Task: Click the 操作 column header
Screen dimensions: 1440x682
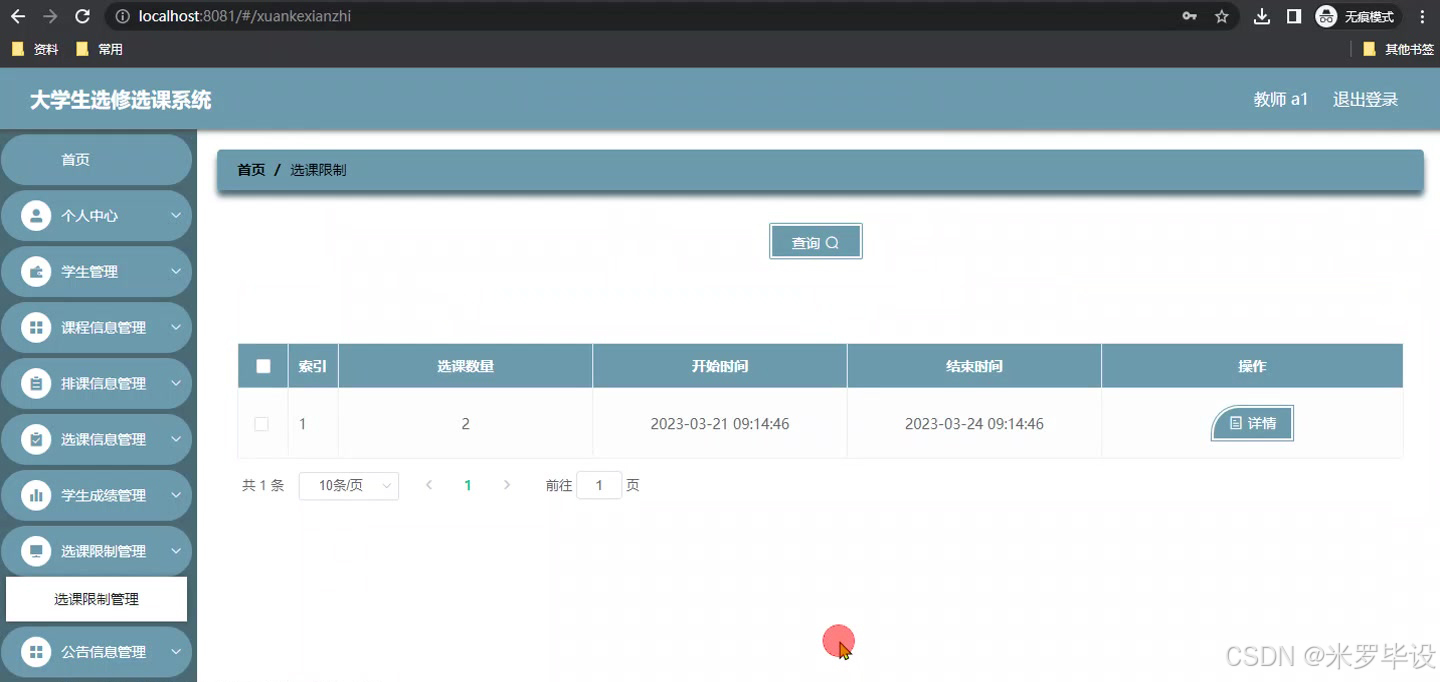Action: [1252, 366]
